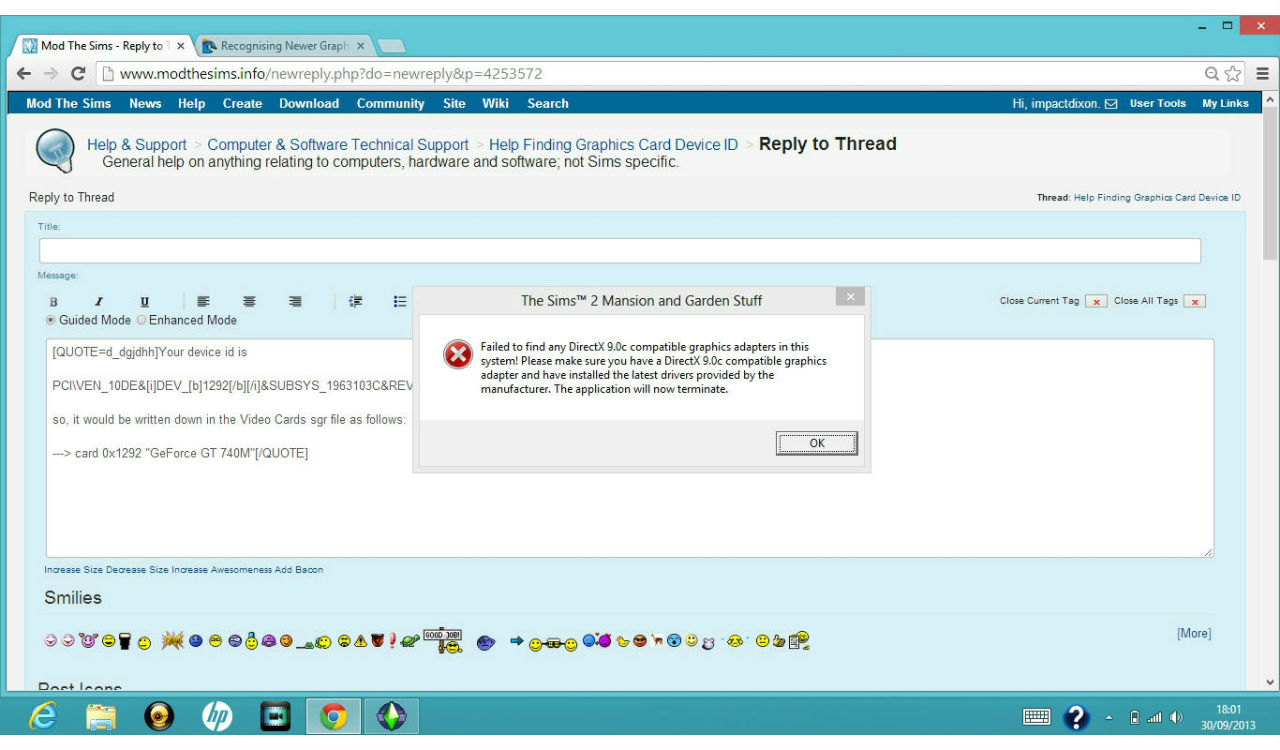Select Enhanced Mode radio option

[141, 320]
